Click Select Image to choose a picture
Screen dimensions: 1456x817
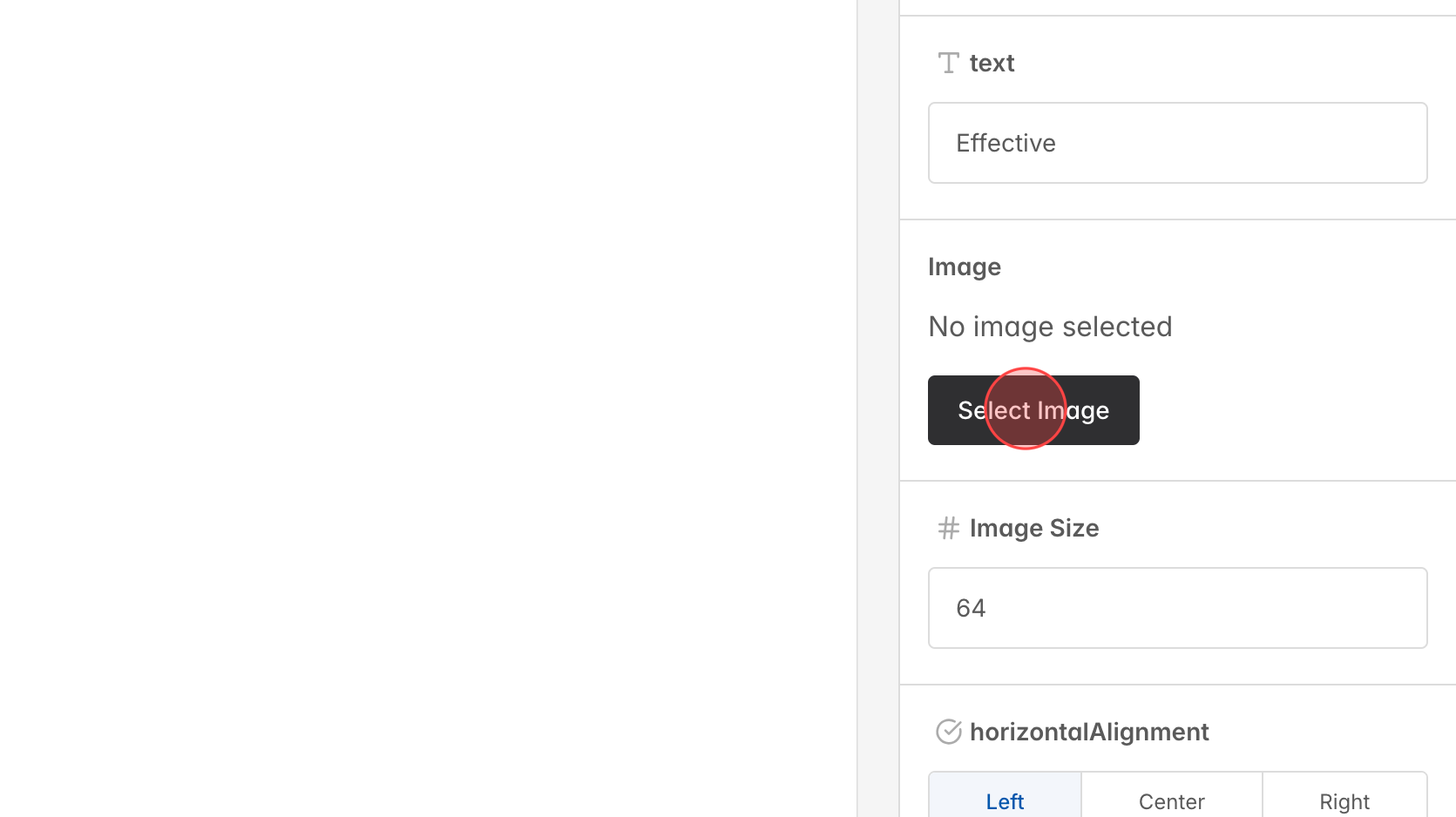pos(1033,409)
